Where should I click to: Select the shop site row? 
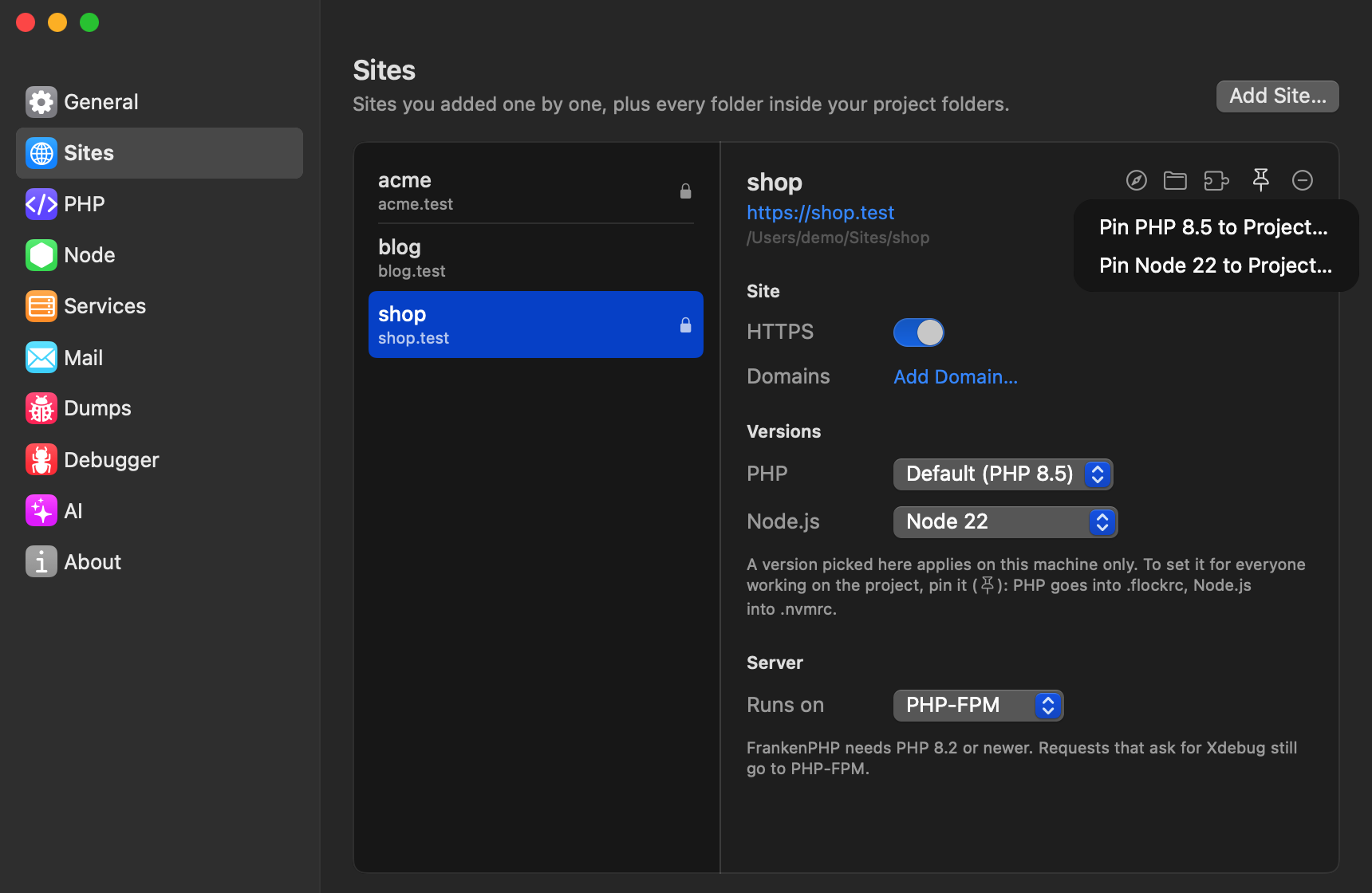[535, 325]
